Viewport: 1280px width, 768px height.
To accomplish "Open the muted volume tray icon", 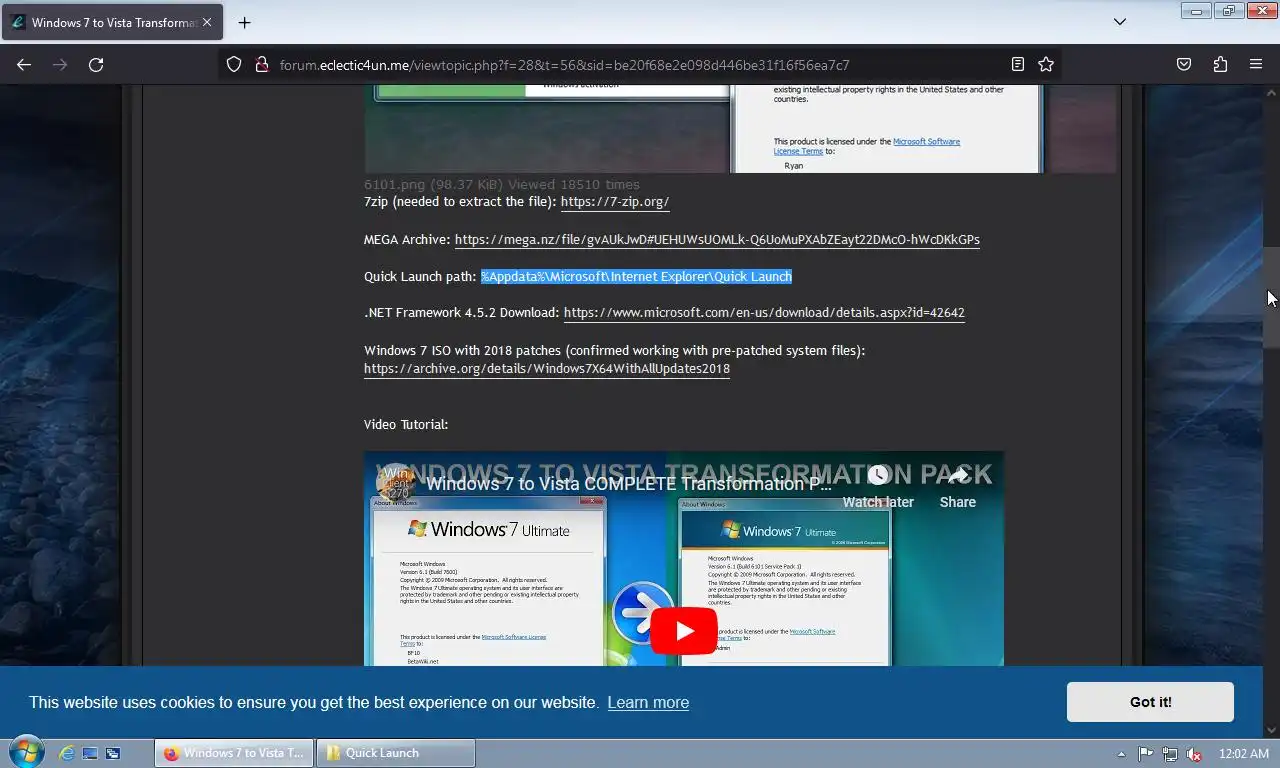I will 1193,754.
